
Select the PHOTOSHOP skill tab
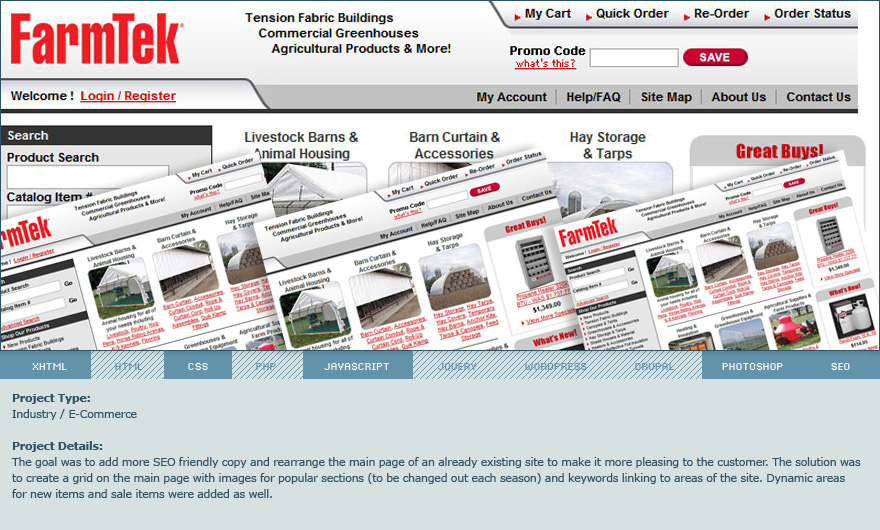click(x=752, y=366)
